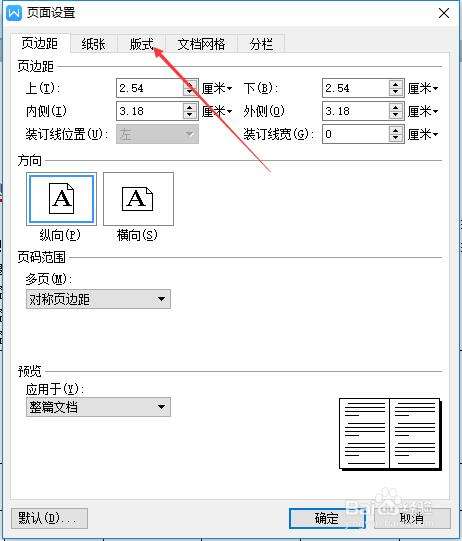Viewport: 462px width, 541px height.
Task: Open the unit dropdown for 装订线宽(G)
Action: pyautogui.click(x=423, y=134)
